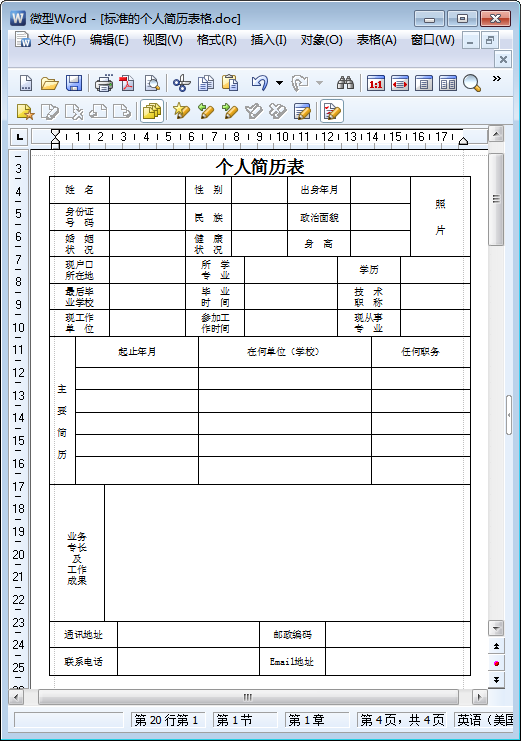
Task: Save the document with the floppy icon
Action: click(x=74, y=83)
